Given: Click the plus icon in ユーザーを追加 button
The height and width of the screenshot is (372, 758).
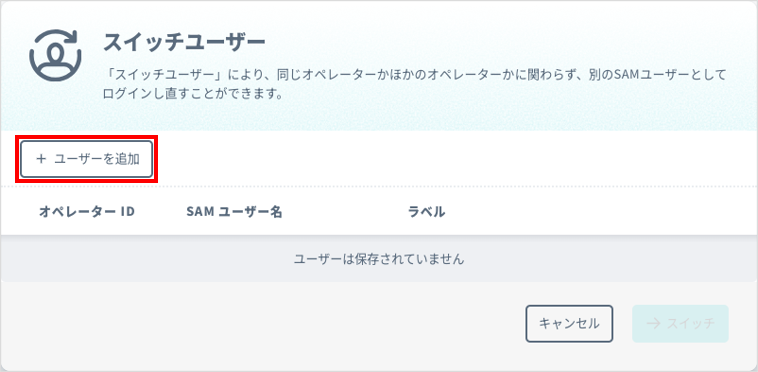Looking at the screenshot, I should (41, 159).
